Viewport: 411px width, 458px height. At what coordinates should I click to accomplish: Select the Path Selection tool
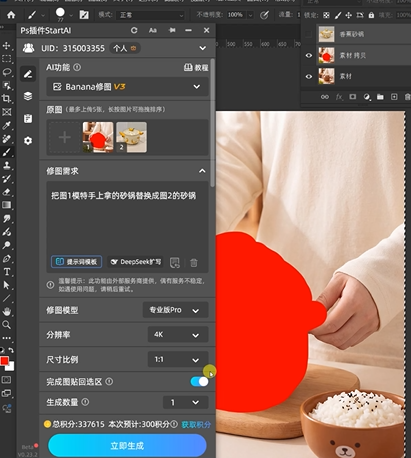click(x=6, y=285)
